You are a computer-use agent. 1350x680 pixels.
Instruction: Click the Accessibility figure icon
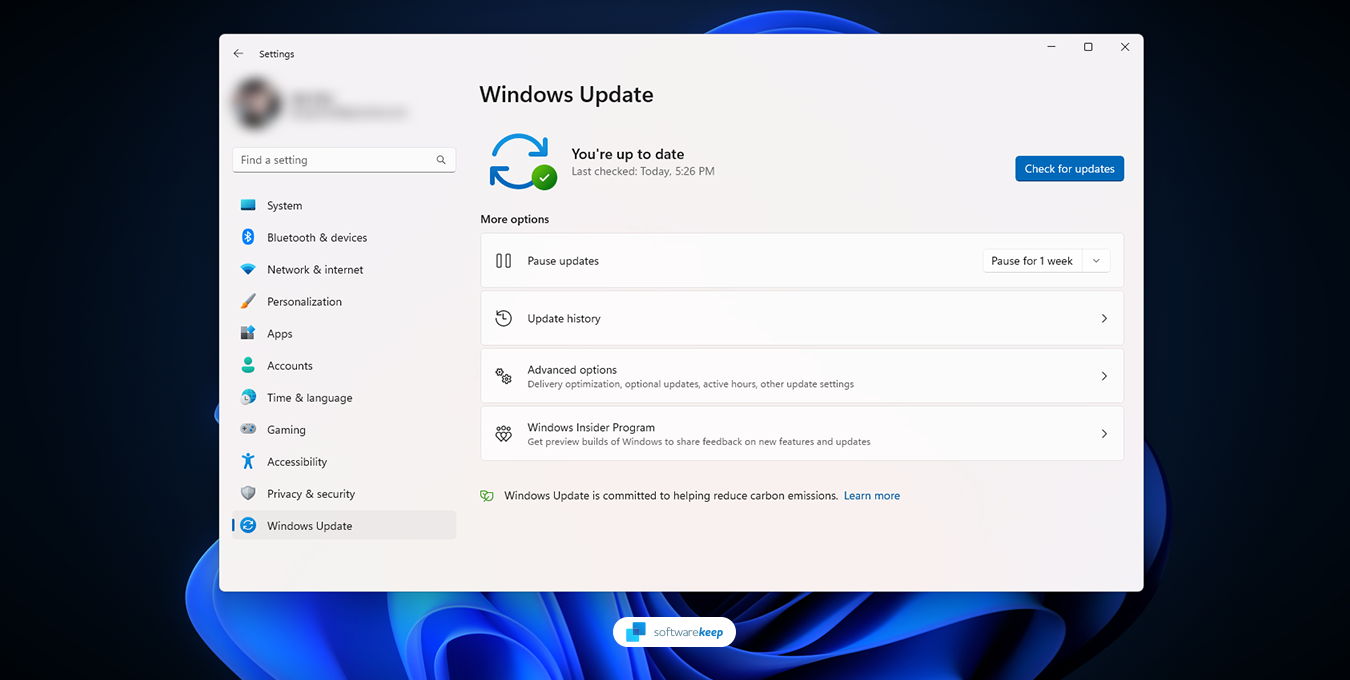coord(248,461)
